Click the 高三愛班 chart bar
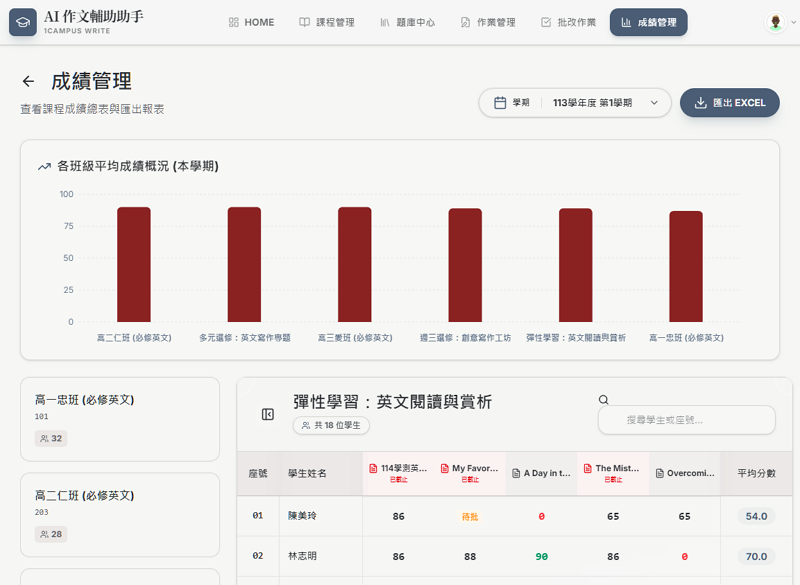Viewport: 800px width, 585px height. point(355,264)
